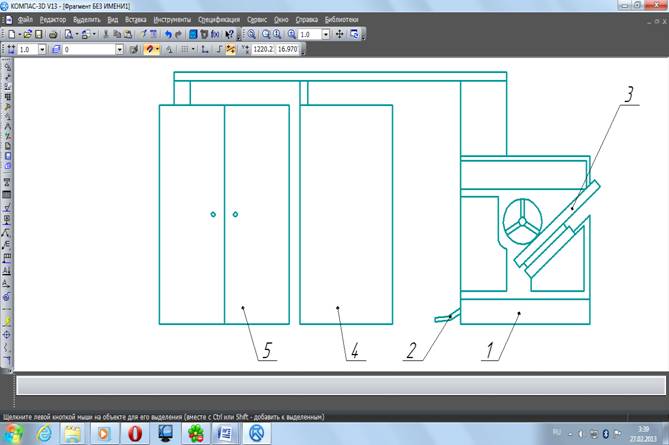Open the layer number 0 dropdown

[120, 48]
